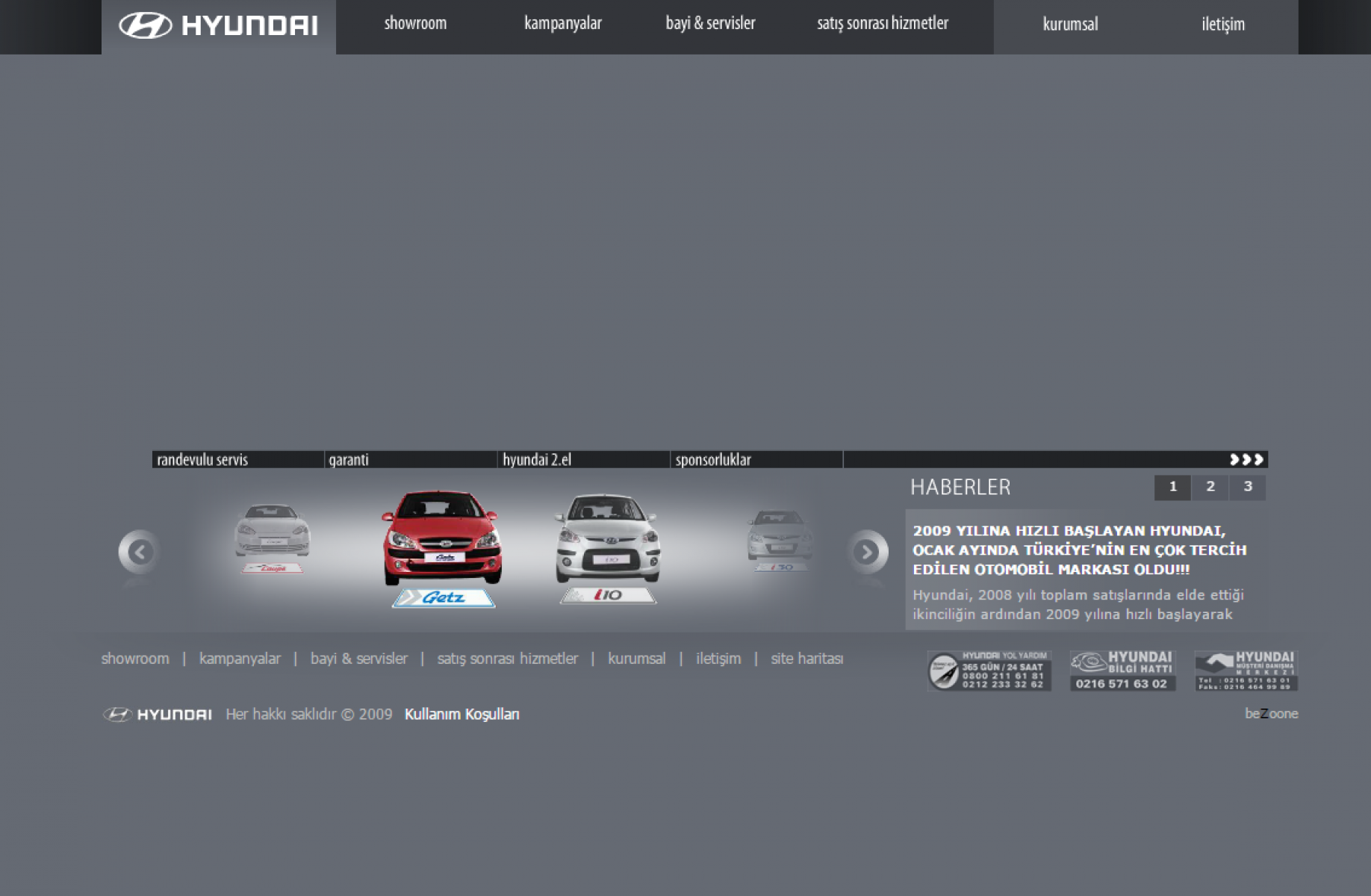
Task: Show news page 1
Action: point(1172,487)
